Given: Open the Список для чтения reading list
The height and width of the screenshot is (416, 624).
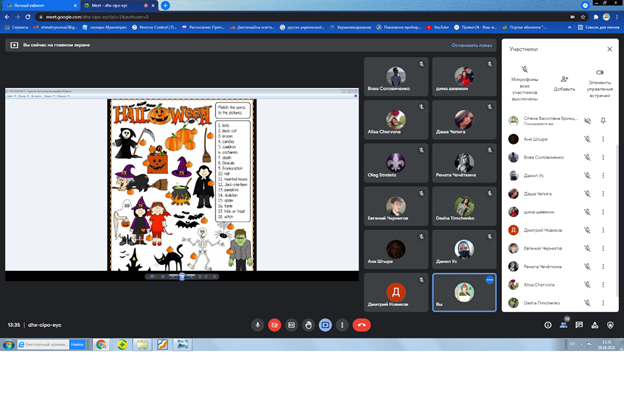Looking at the screenshot, I should (599, 27).
